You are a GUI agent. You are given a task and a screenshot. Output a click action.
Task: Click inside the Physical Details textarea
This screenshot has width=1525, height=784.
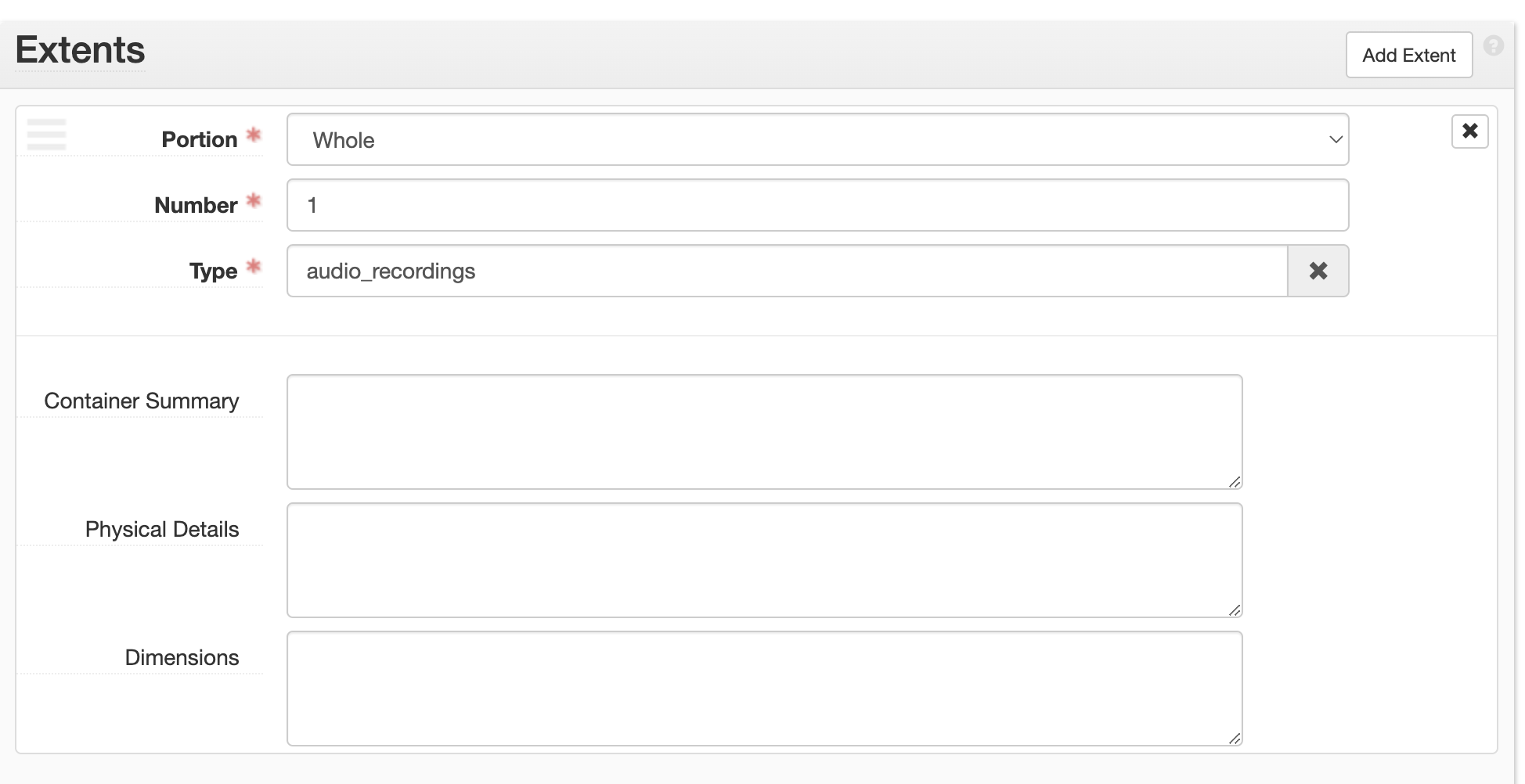(763, 560)
